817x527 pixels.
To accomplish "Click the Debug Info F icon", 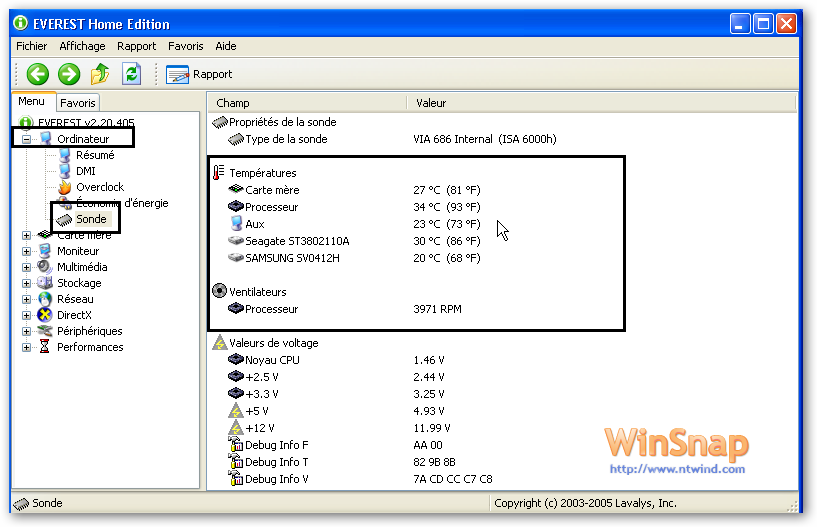I will pos(236,445).
